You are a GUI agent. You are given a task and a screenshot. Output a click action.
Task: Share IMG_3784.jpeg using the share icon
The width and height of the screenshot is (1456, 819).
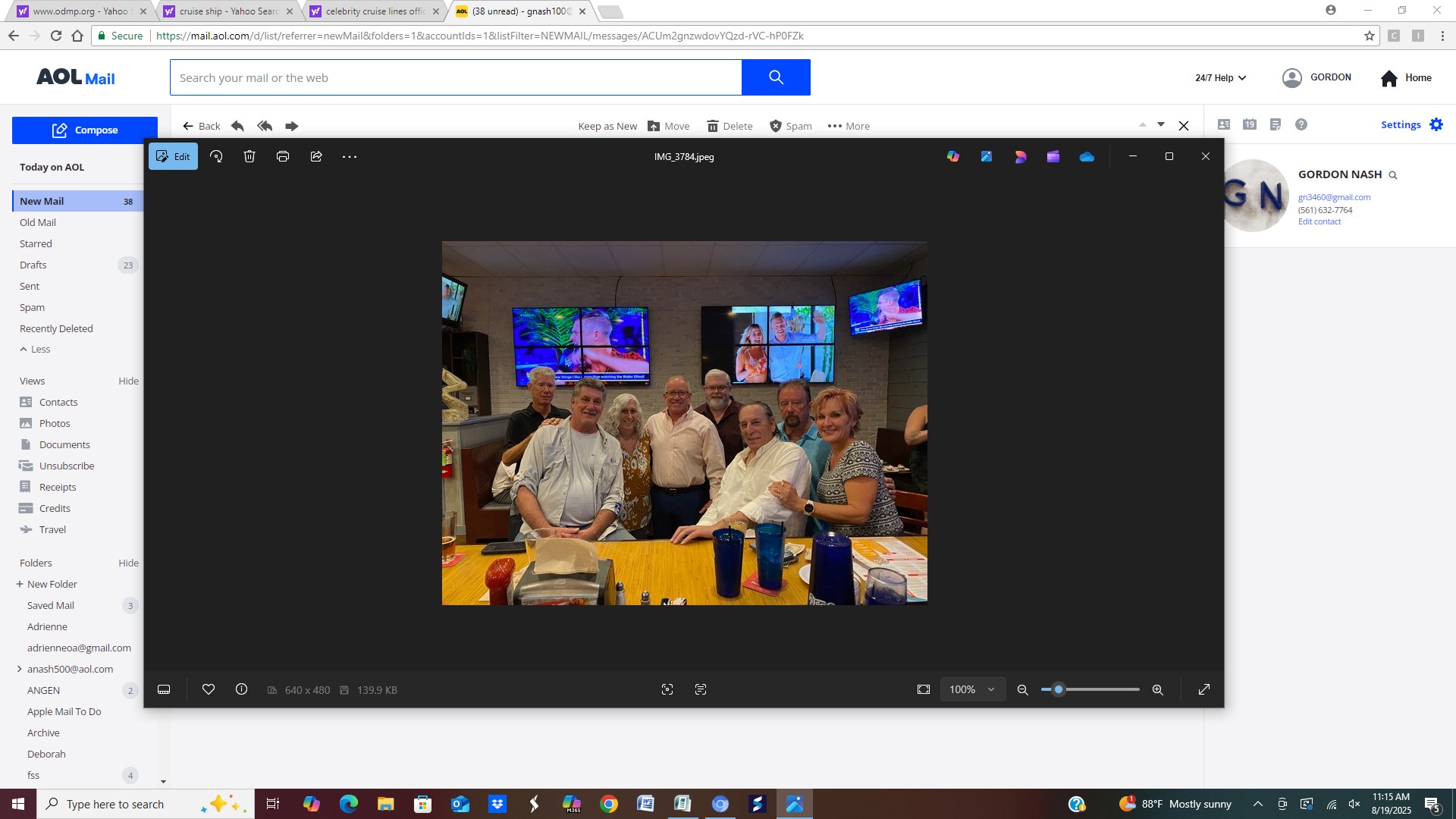tap(316, 156)
